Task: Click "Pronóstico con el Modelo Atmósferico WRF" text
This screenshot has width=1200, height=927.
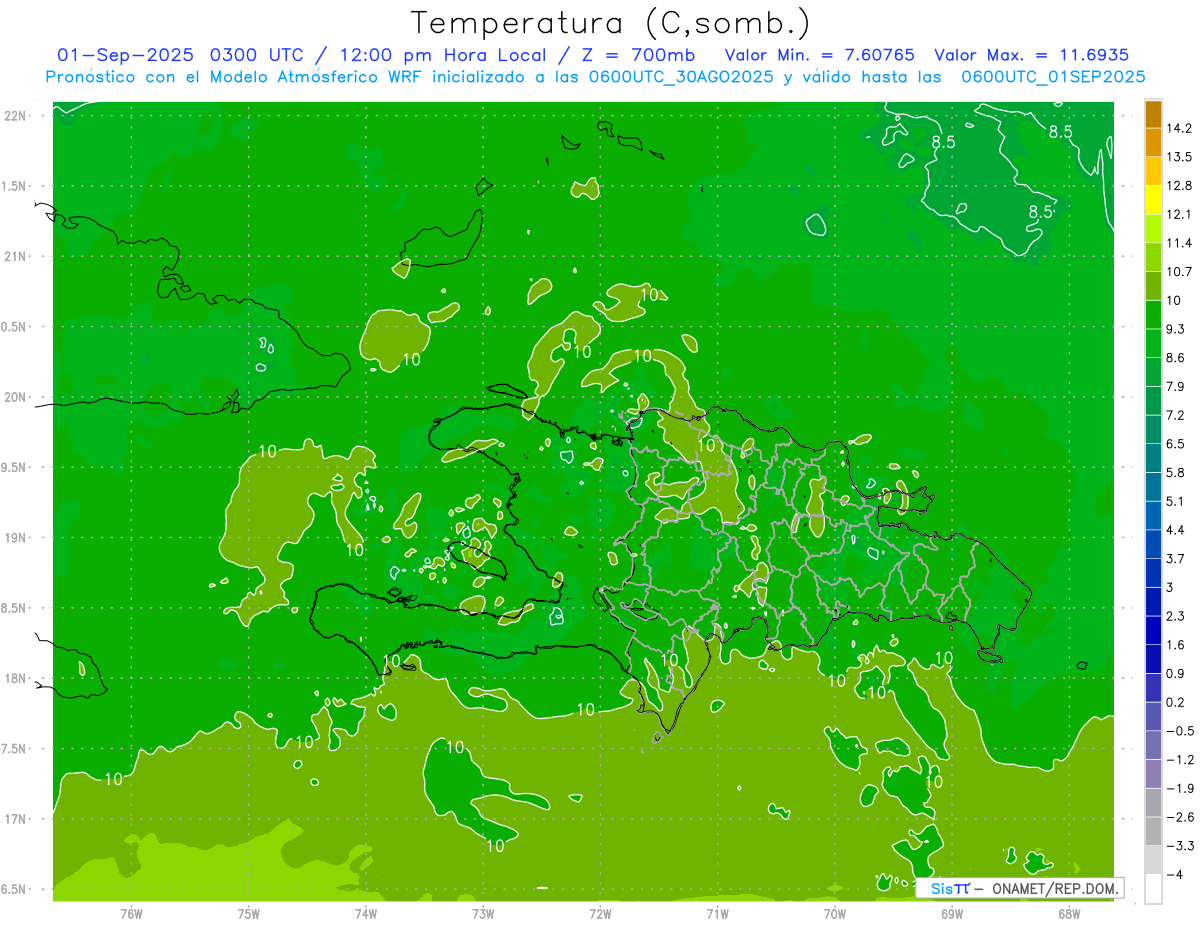Action: [235, 77]
